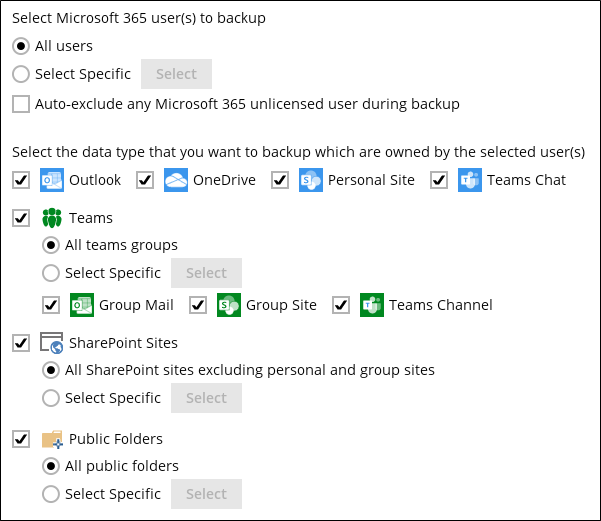Click the Teams Channel icon

point(372,305)
